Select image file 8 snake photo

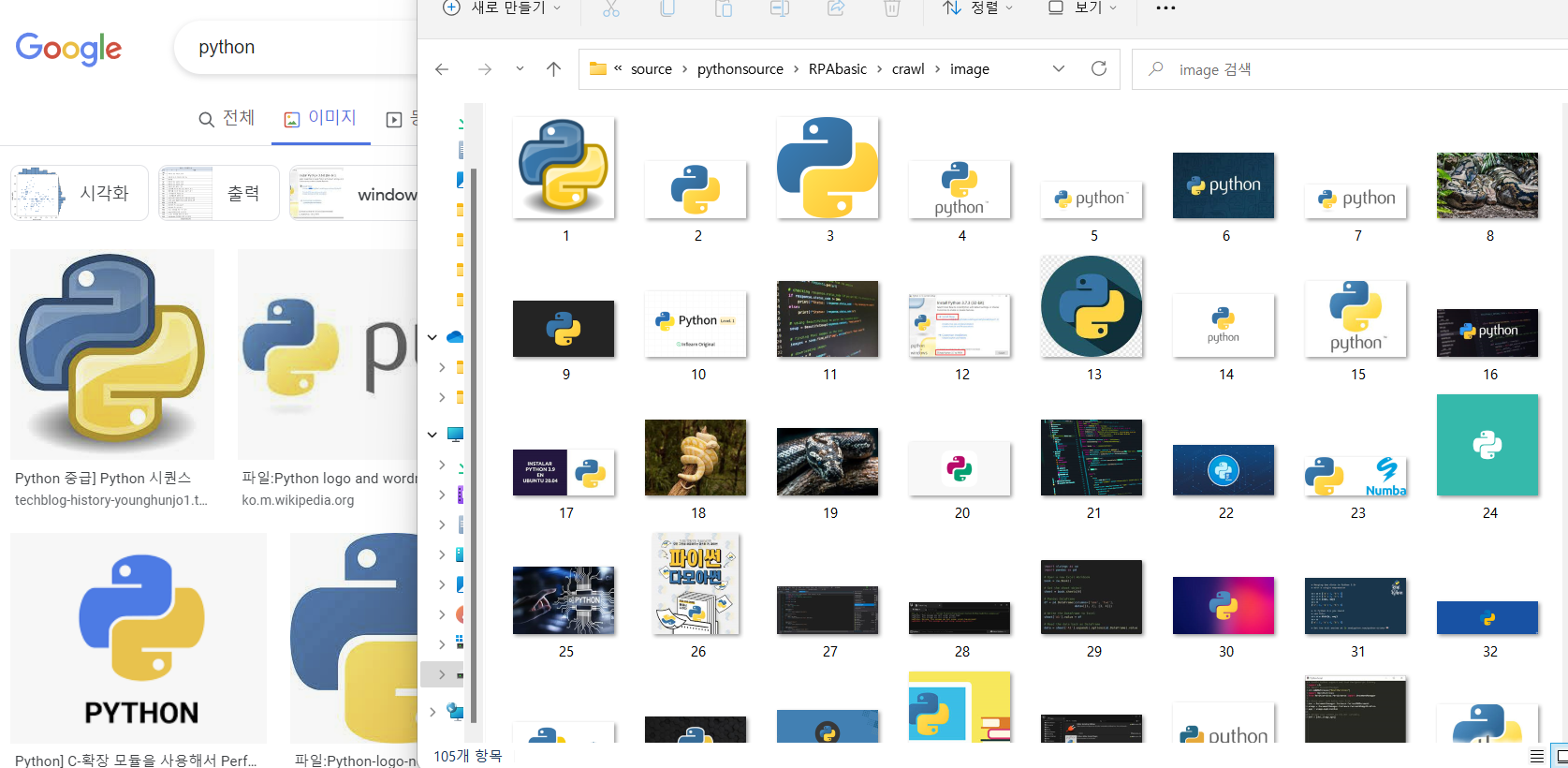click(1487, 185)
